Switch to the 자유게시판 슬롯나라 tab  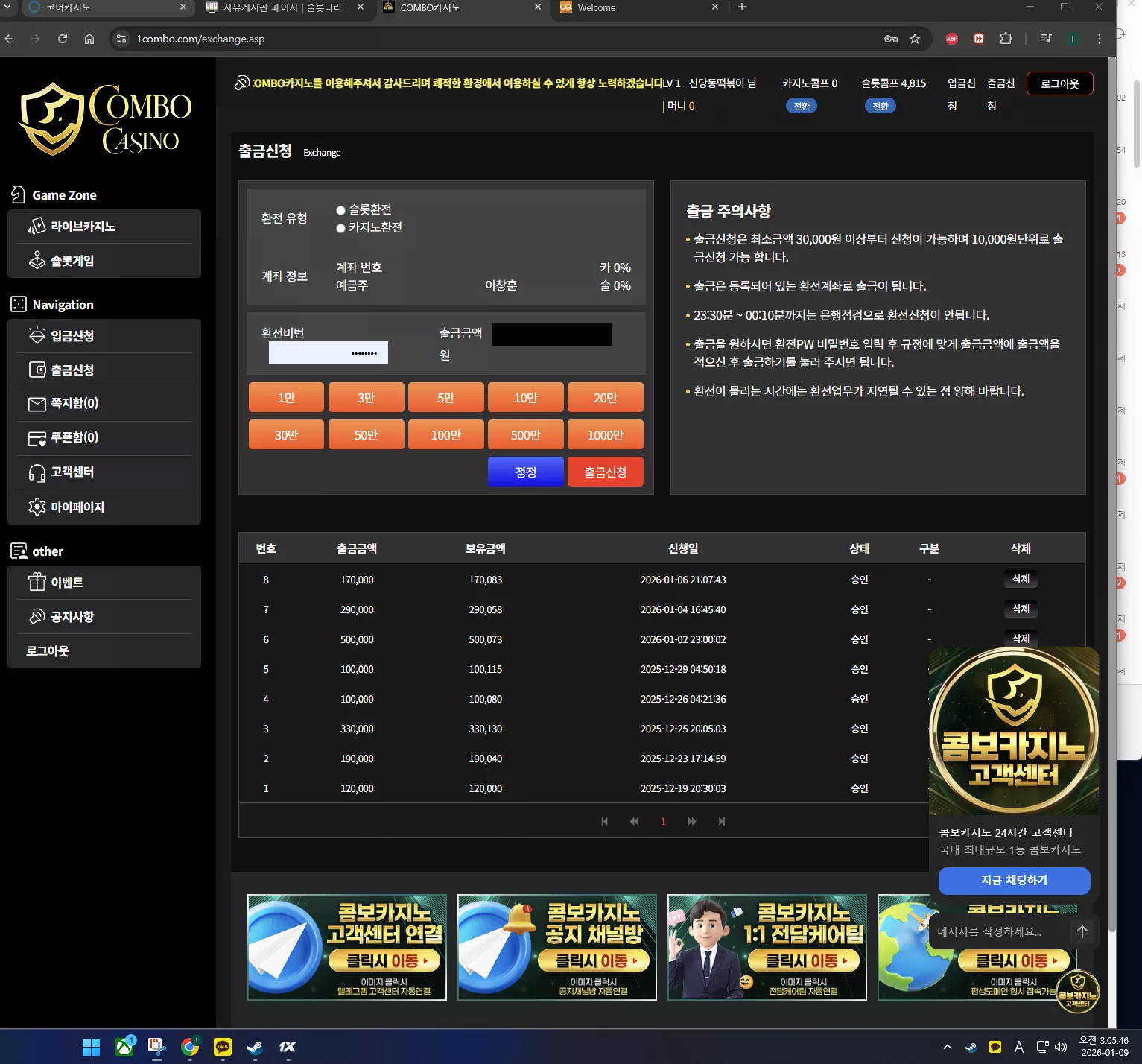285,7
